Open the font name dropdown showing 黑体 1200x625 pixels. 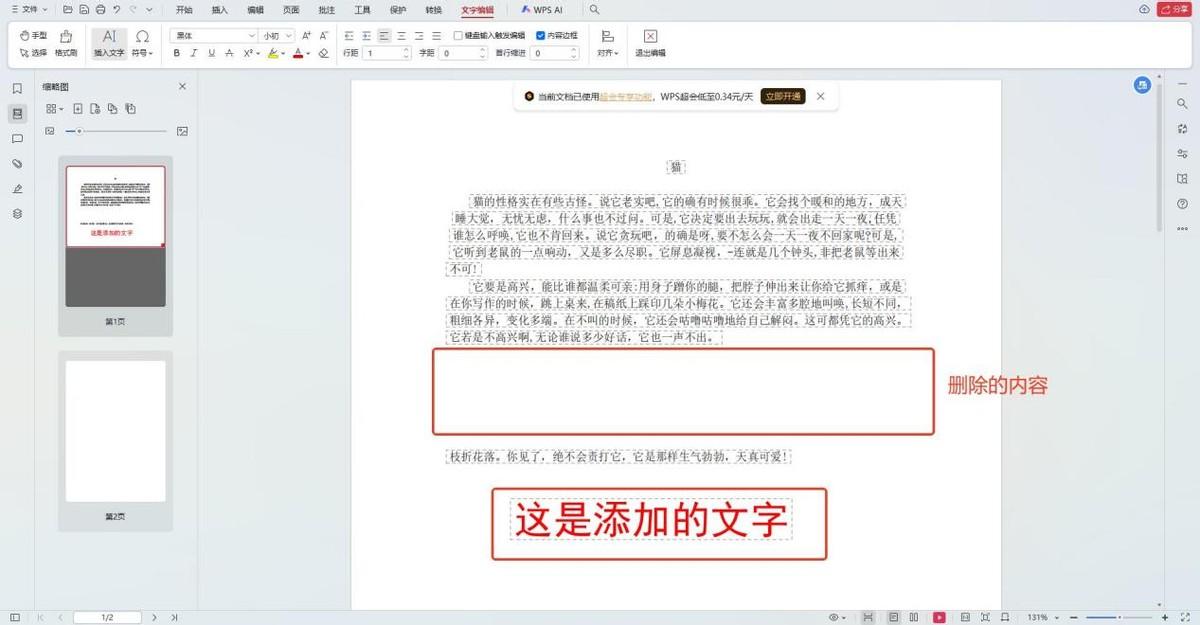point(215,35)
